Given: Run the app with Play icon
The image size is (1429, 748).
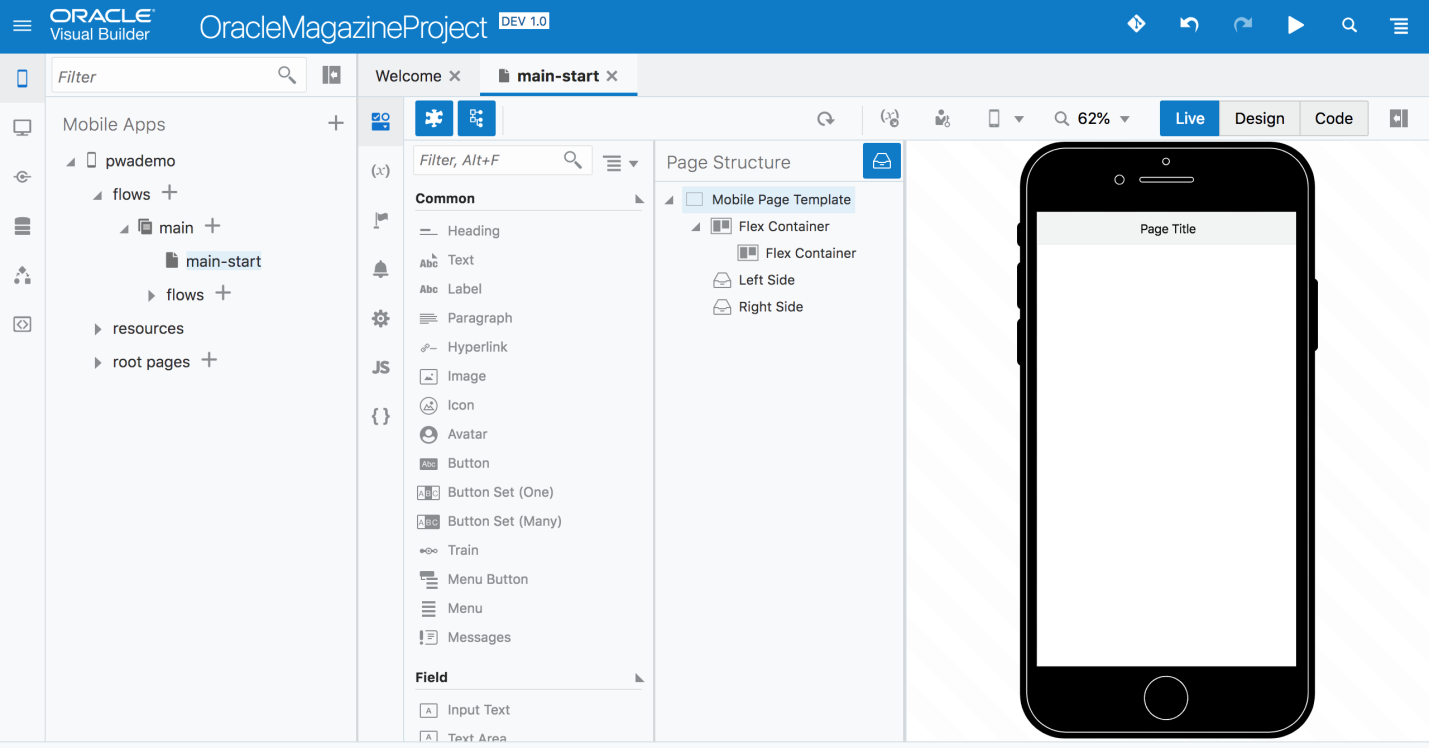Looking at the screenshot, I should click(x=1296, y=25).
